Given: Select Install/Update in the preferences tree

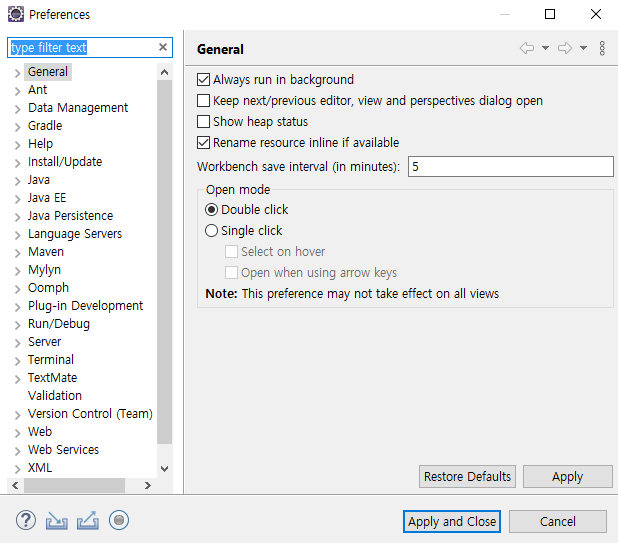Looking at the screenshot, I should 65,162.
